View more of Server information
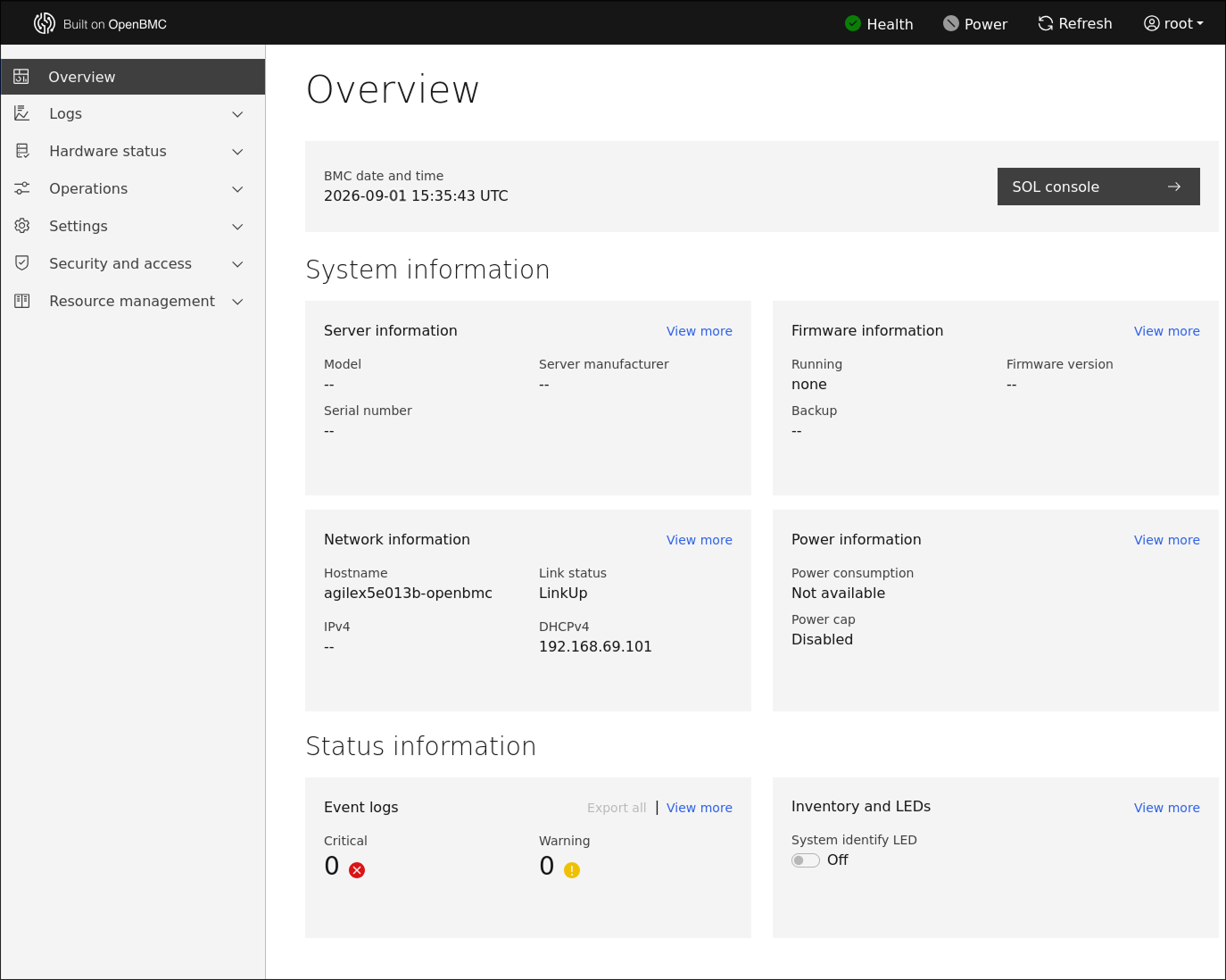This screenshot has width=1226, height=980. (700, 331)
